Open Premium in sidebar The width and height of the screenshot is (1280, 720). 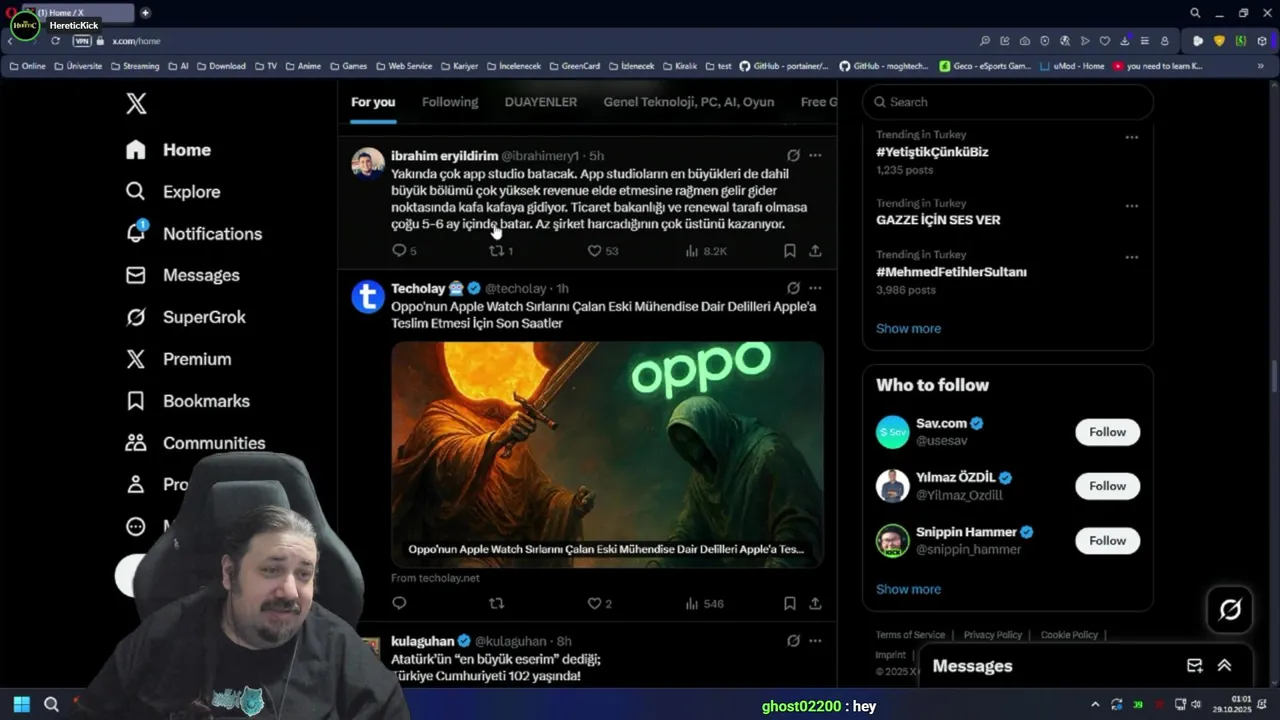(x=178, y=359)
